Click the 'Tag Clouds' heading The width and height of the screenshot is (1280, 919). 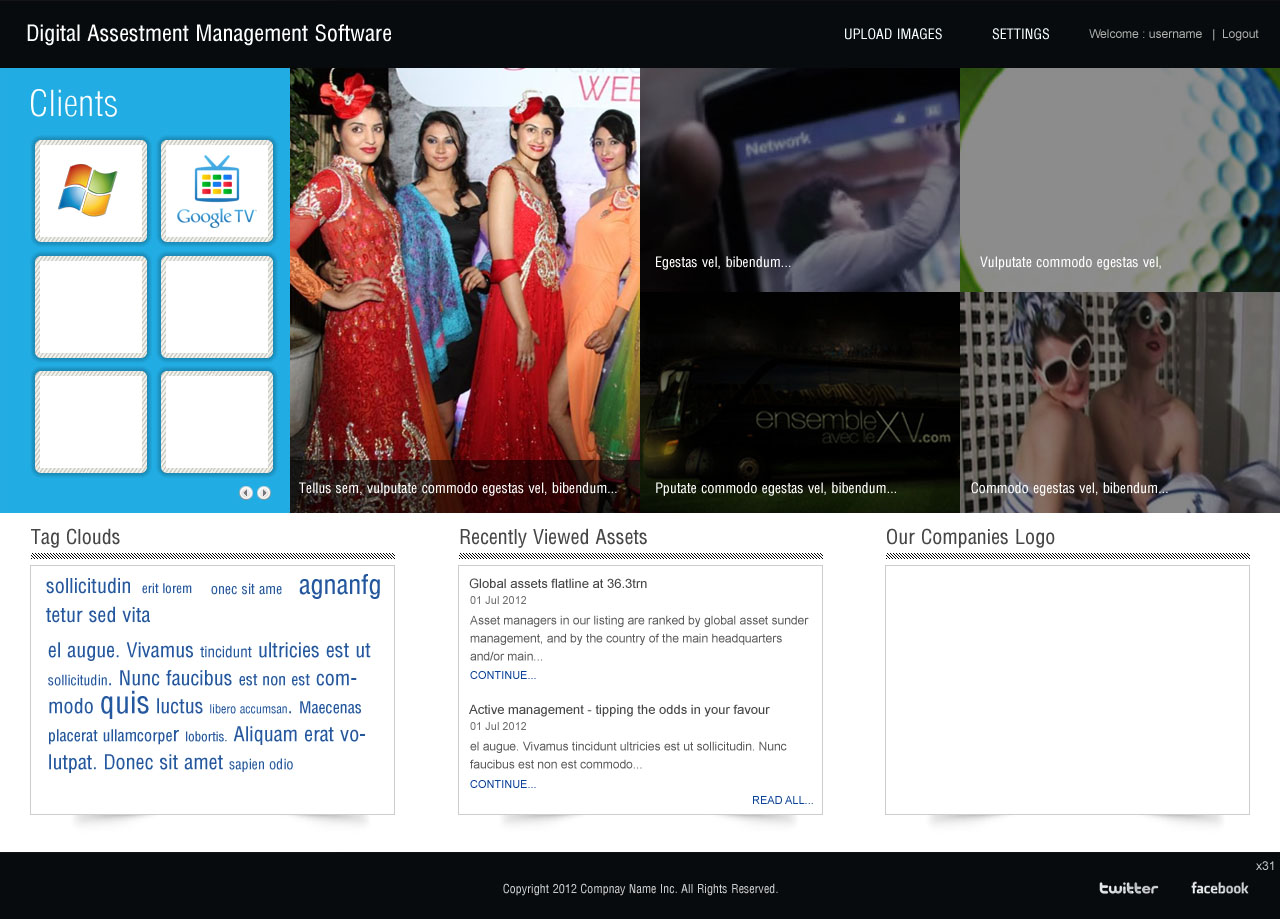[75, 537]
